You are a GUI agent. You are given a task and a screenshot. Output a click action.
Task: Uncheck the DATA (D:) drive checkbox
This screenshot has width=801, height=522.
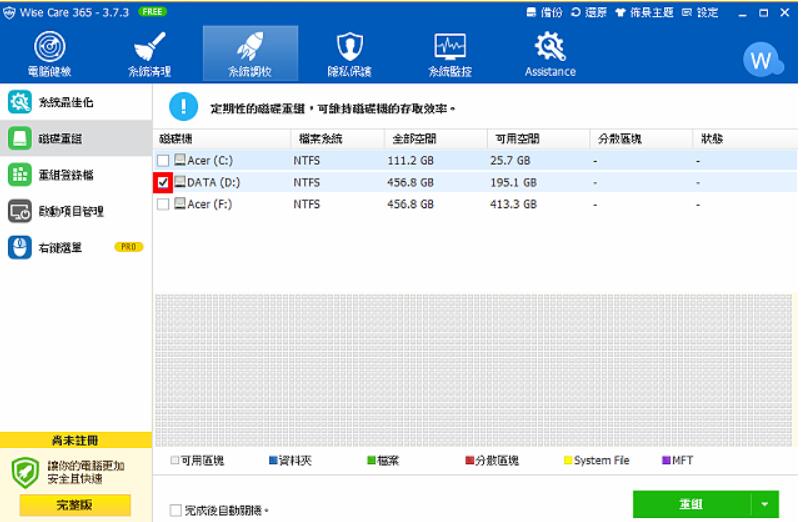pos(163,182)
